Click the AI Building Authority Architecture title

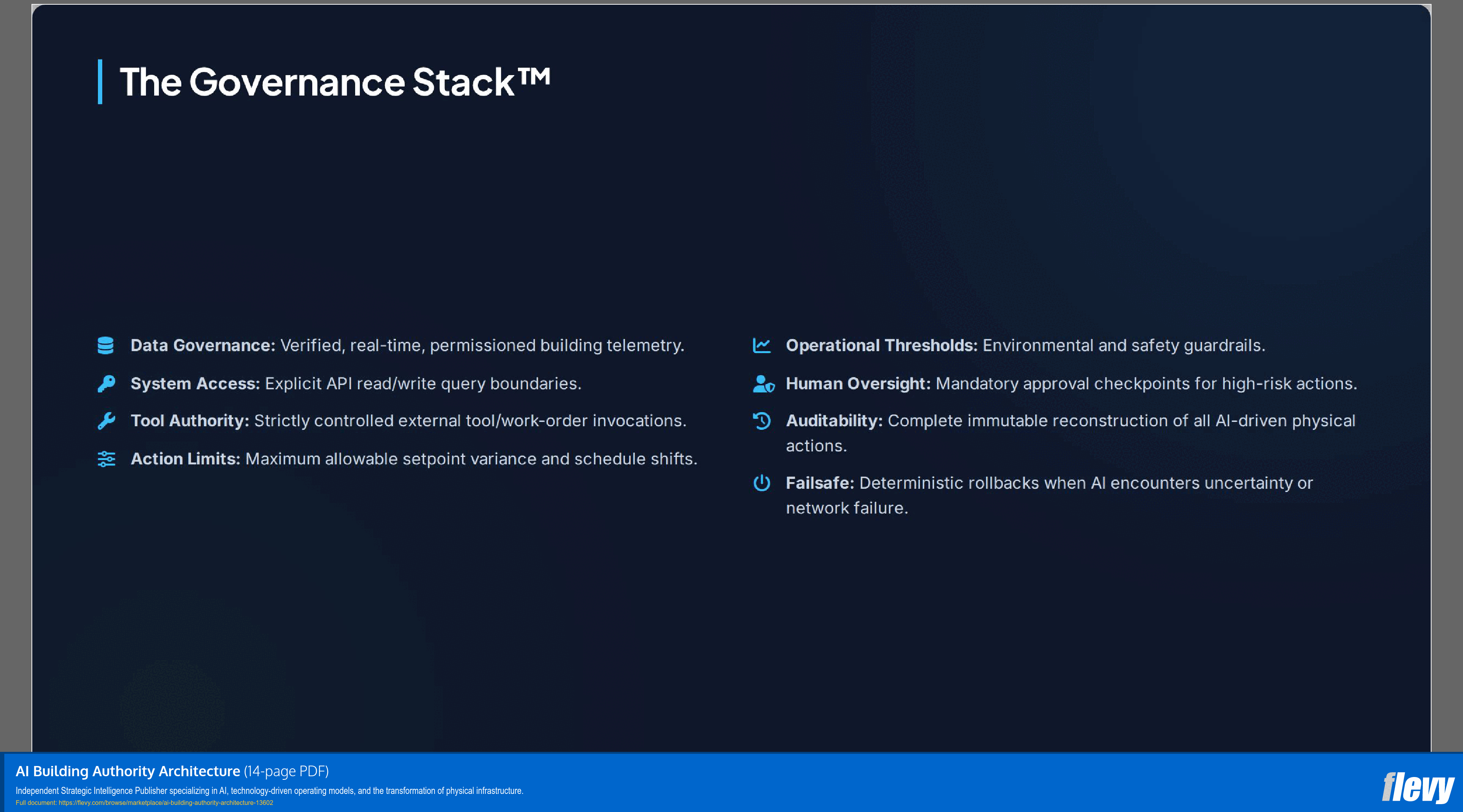[128, 771]
